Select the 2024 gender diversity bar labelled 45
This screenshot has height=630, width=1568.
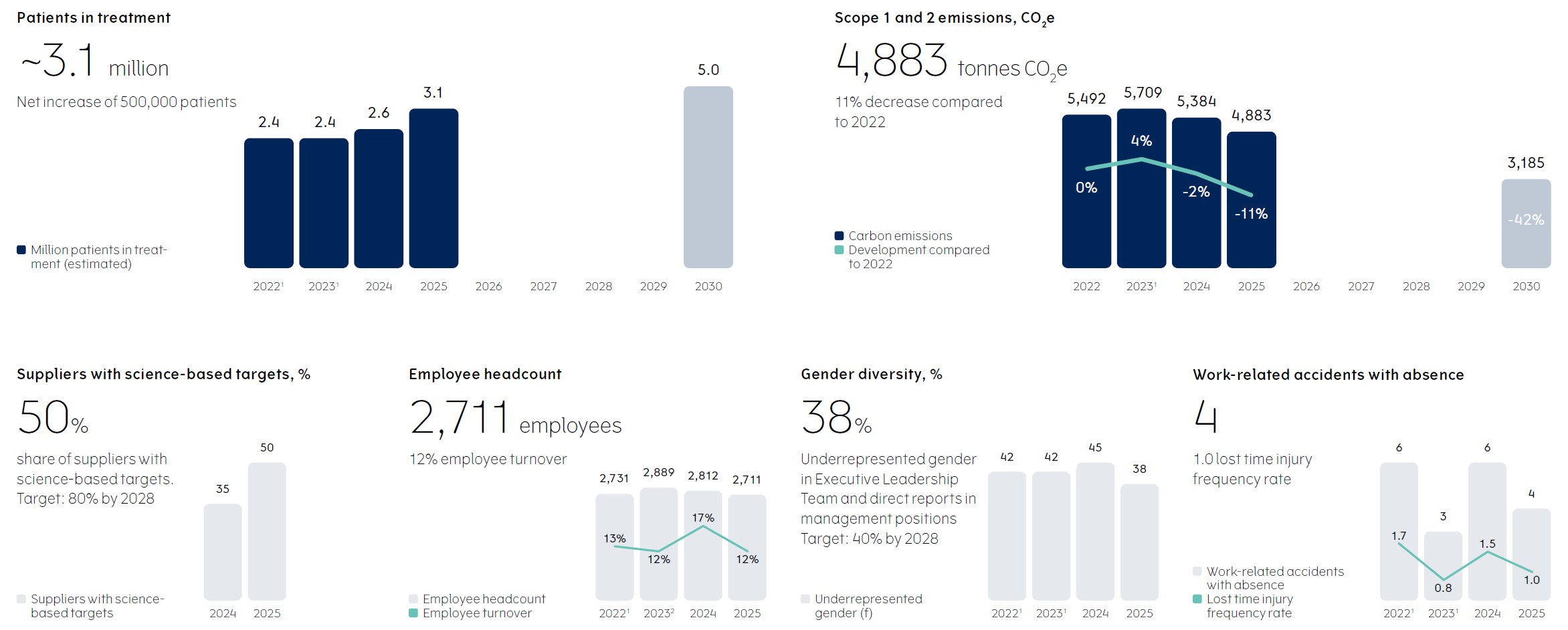tap(1095, 531)
